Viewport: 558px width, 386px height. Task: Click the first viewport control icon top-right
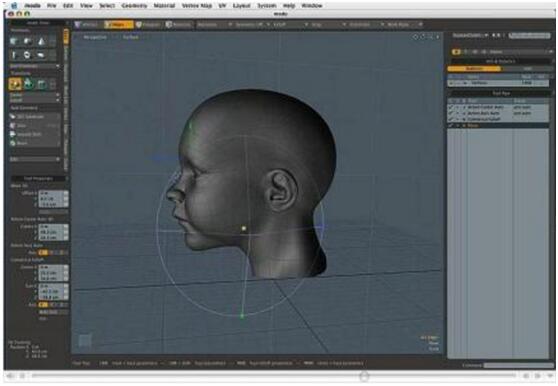pyautogui.click(x=415, y=37)
